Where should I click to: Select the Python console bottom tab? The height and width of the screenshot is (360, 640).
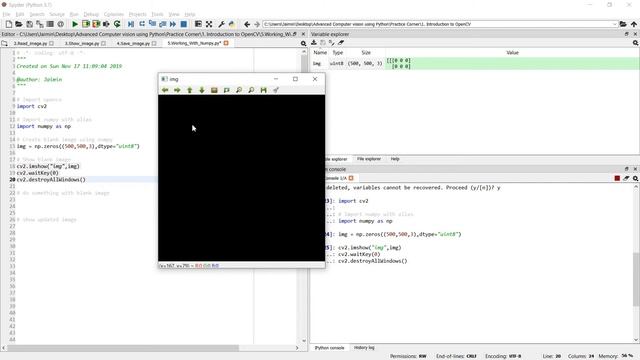pos(329,348)
